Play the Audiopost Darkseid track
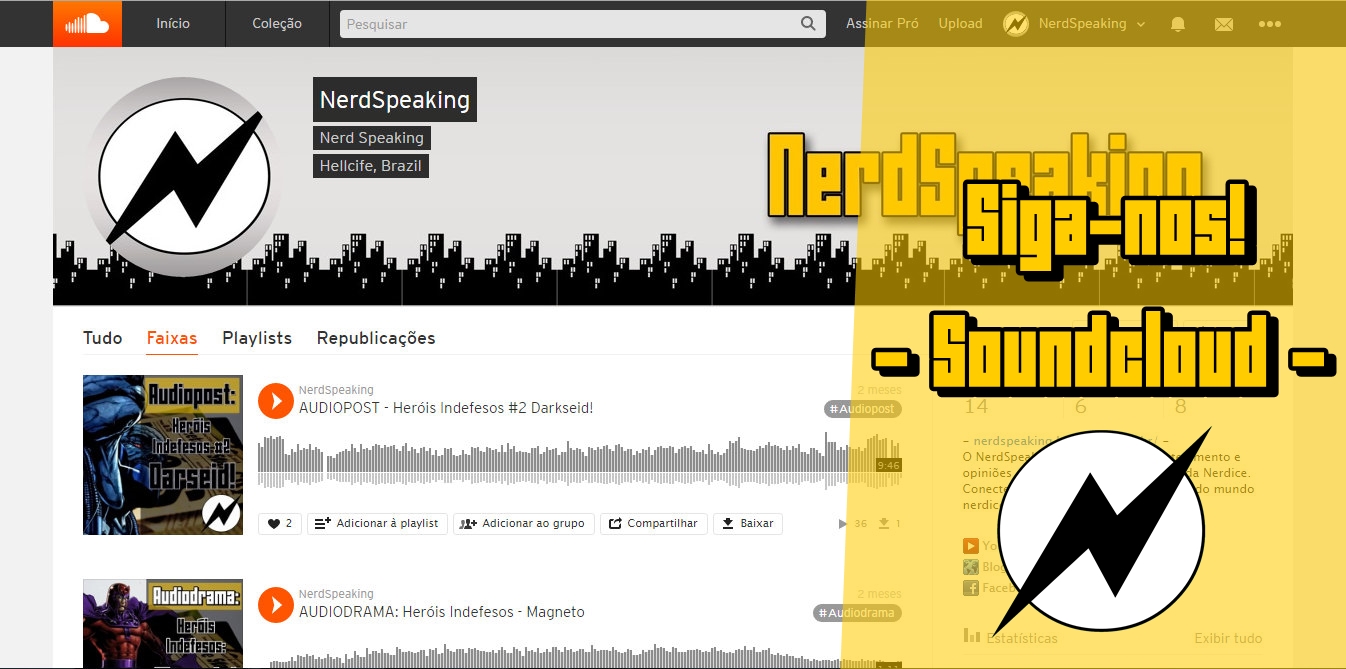Image resolution: width=1346 pixels, height=669 pixels. tap(275, 400)
